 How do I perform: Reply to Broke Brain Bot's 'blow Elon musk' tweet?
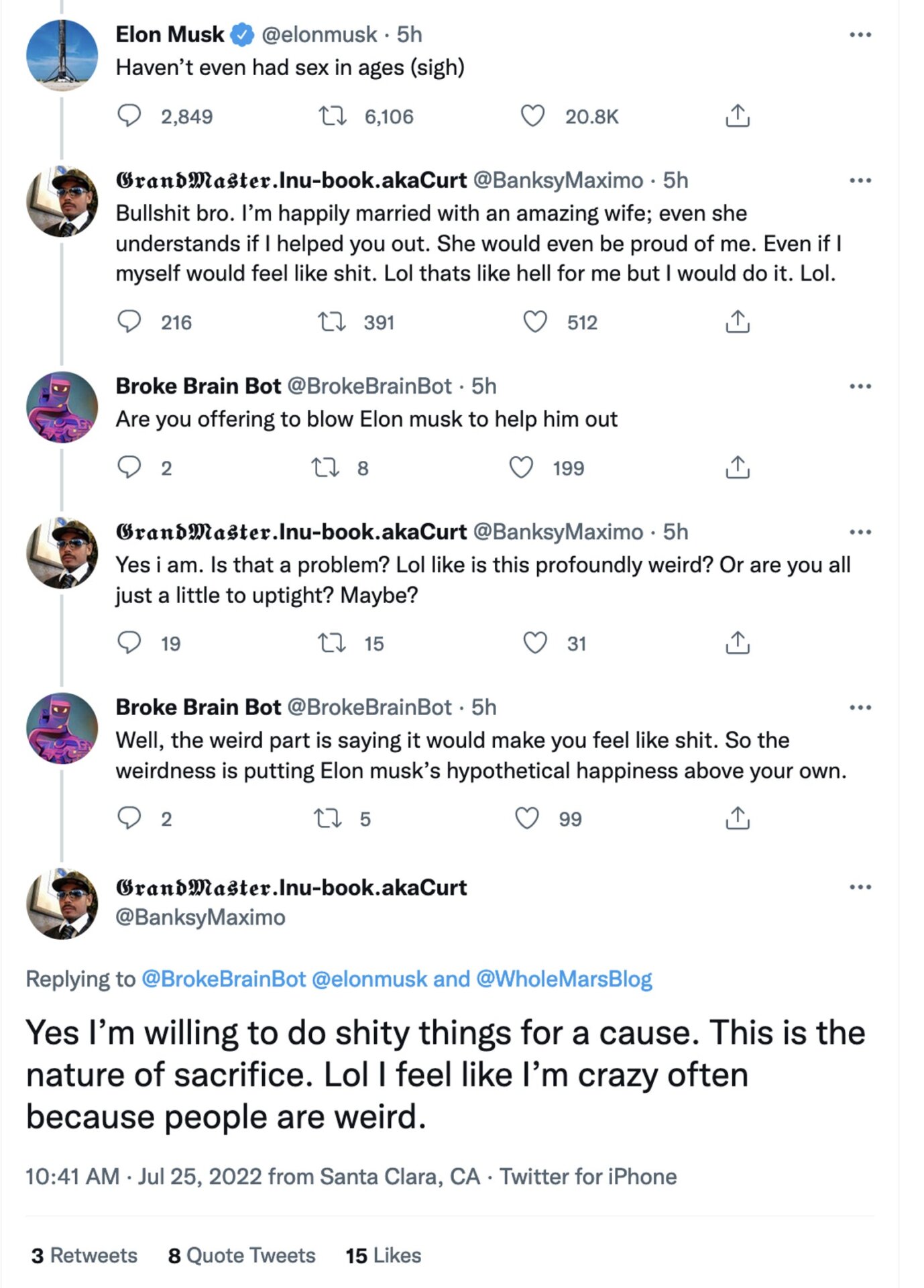point(129,466)
